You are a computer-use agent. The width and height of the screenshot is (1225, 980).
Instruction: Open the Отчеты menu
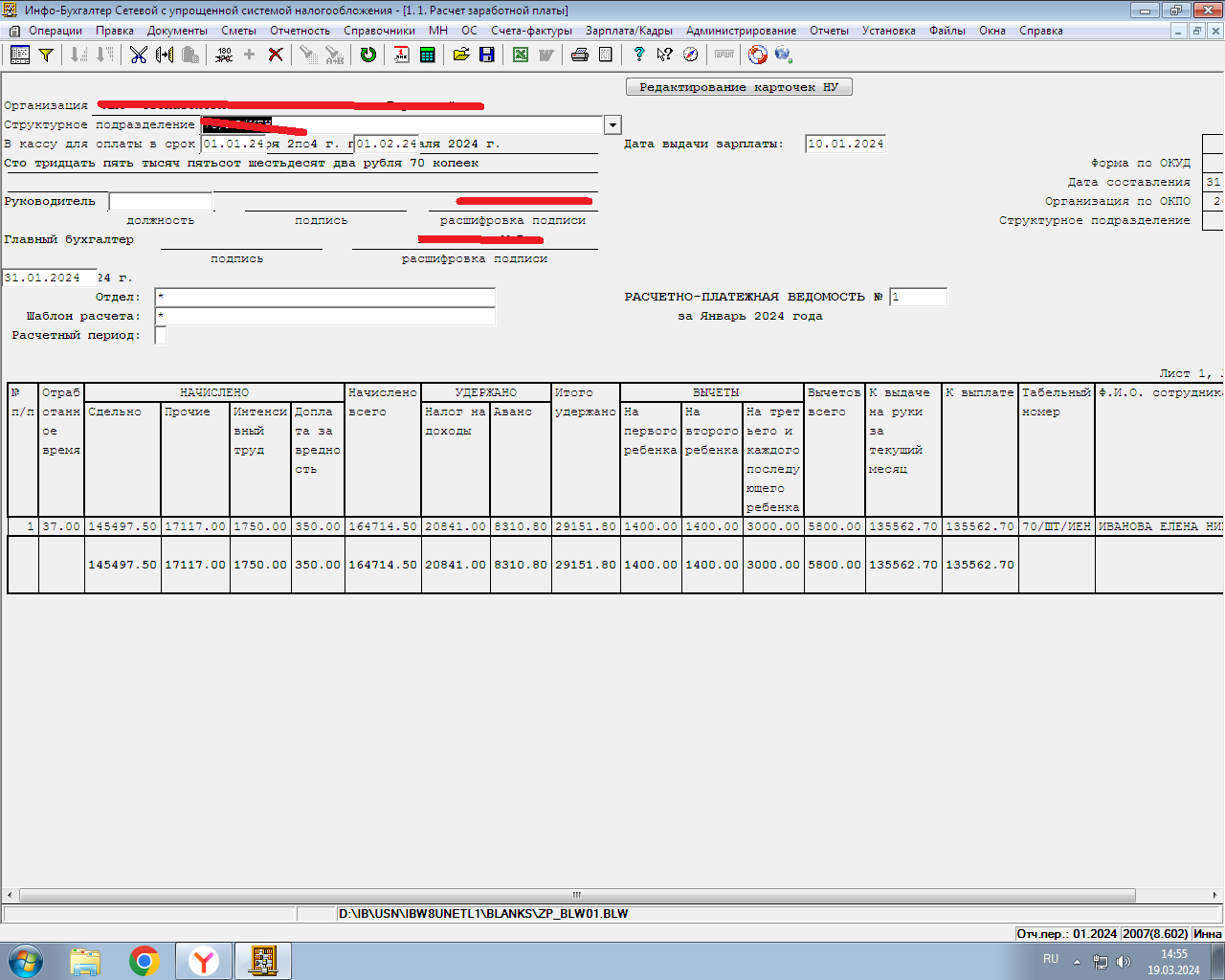[829, 31]
